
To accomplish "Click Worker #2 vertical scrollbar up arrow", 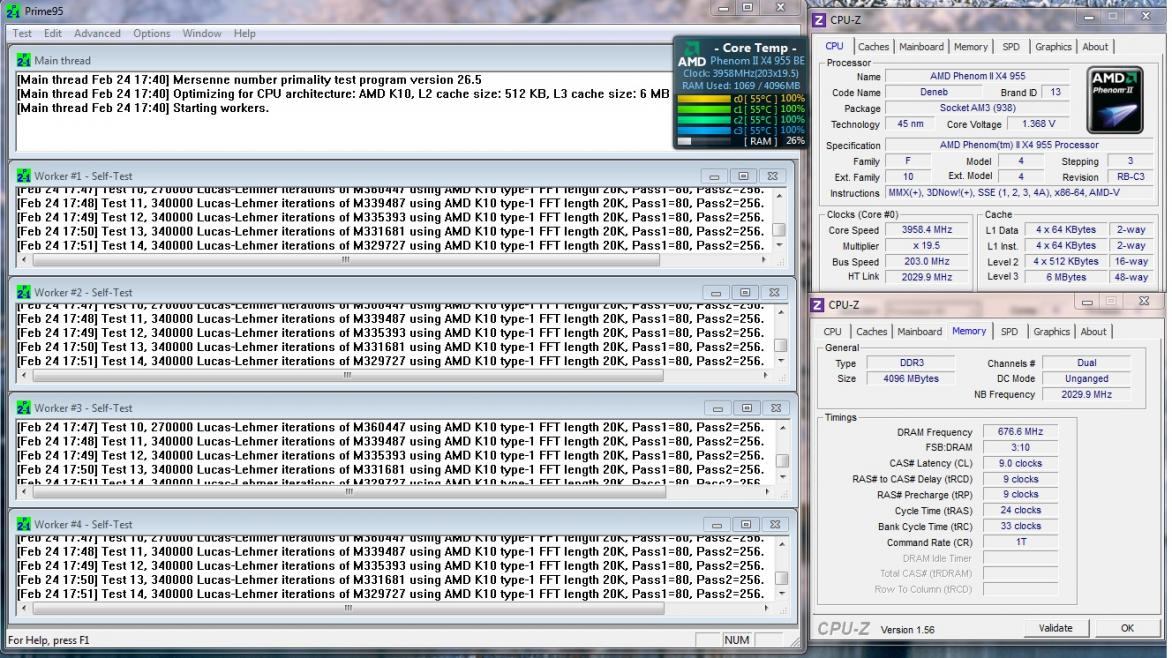I will 781,312.
